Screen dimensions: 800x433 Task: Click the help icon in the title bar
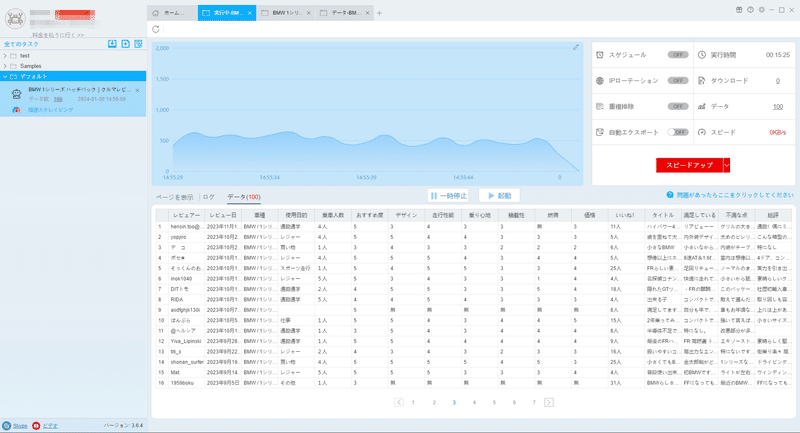pyautogui.click(x=751, y=10)
